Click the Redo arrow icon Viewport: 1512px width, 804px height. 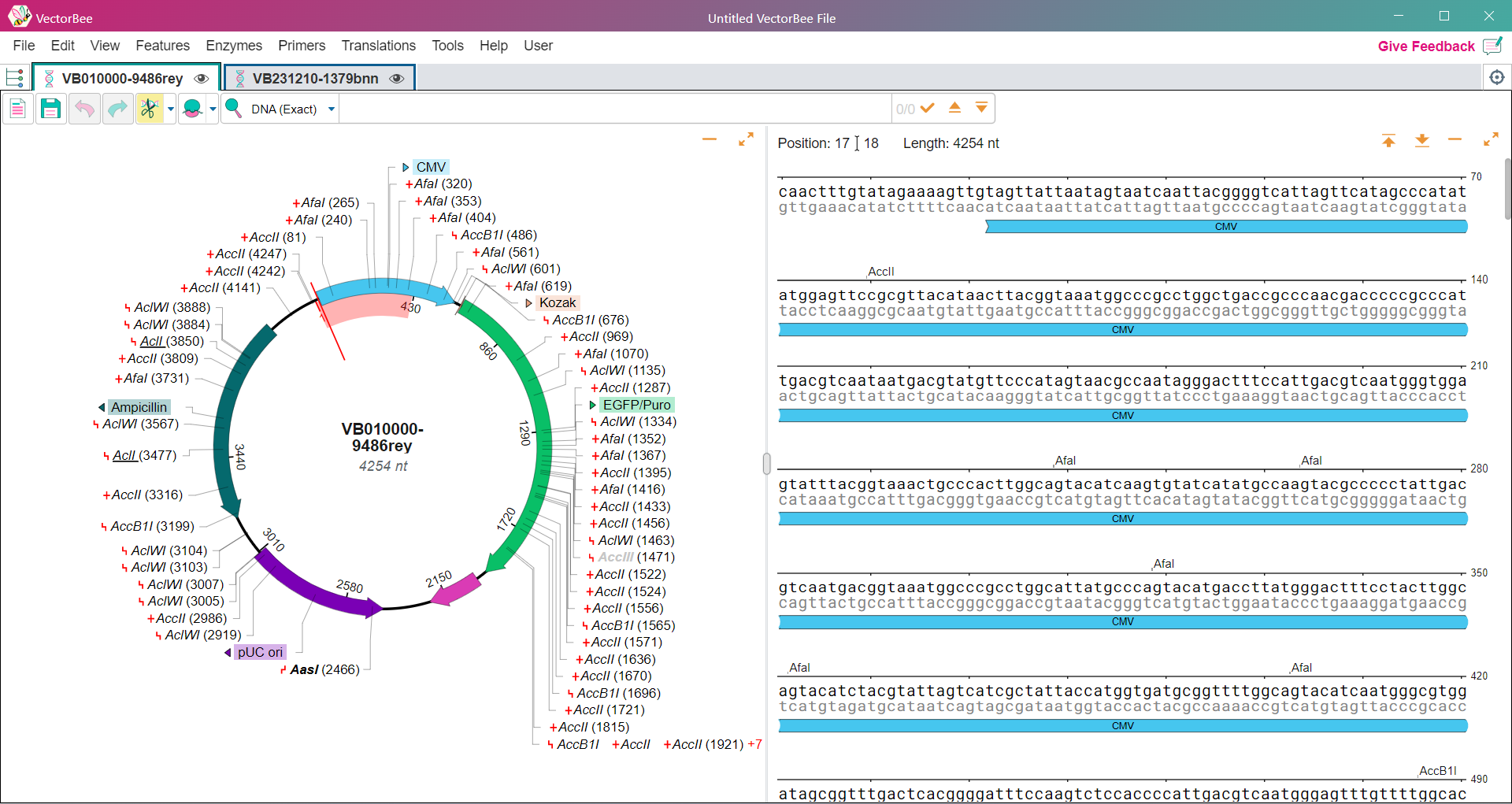117,109
